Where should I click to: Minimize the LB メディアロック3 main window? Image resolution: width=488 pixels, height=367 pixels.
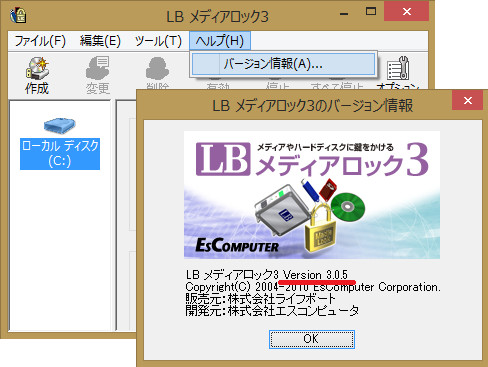pos(345,13)
